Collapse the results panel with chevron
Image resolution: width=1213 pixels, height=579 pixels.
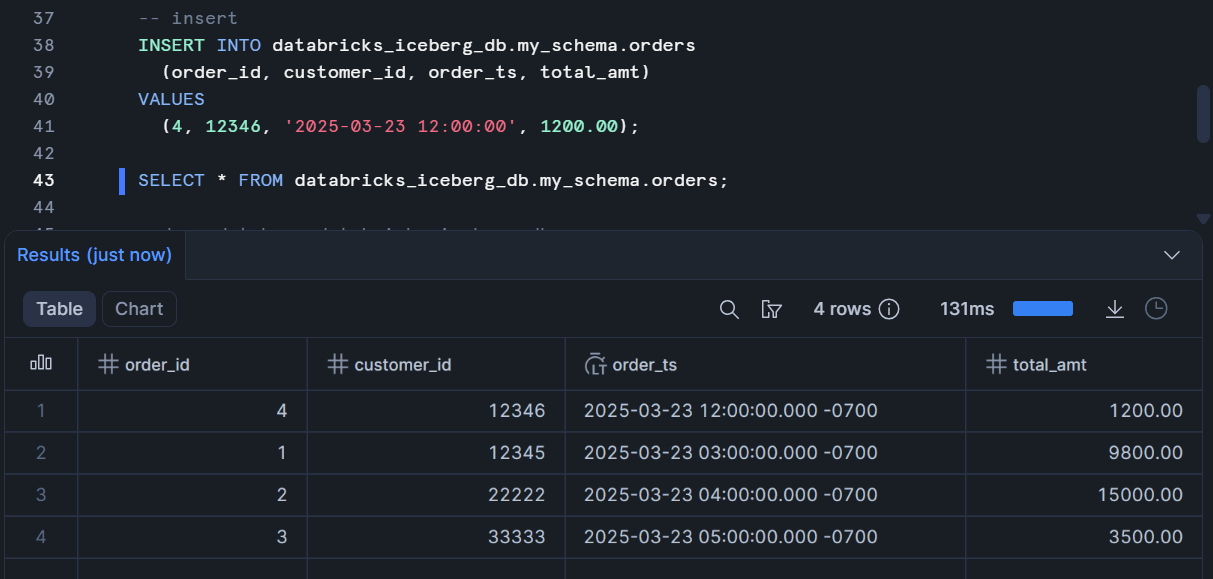[1172, 255]
